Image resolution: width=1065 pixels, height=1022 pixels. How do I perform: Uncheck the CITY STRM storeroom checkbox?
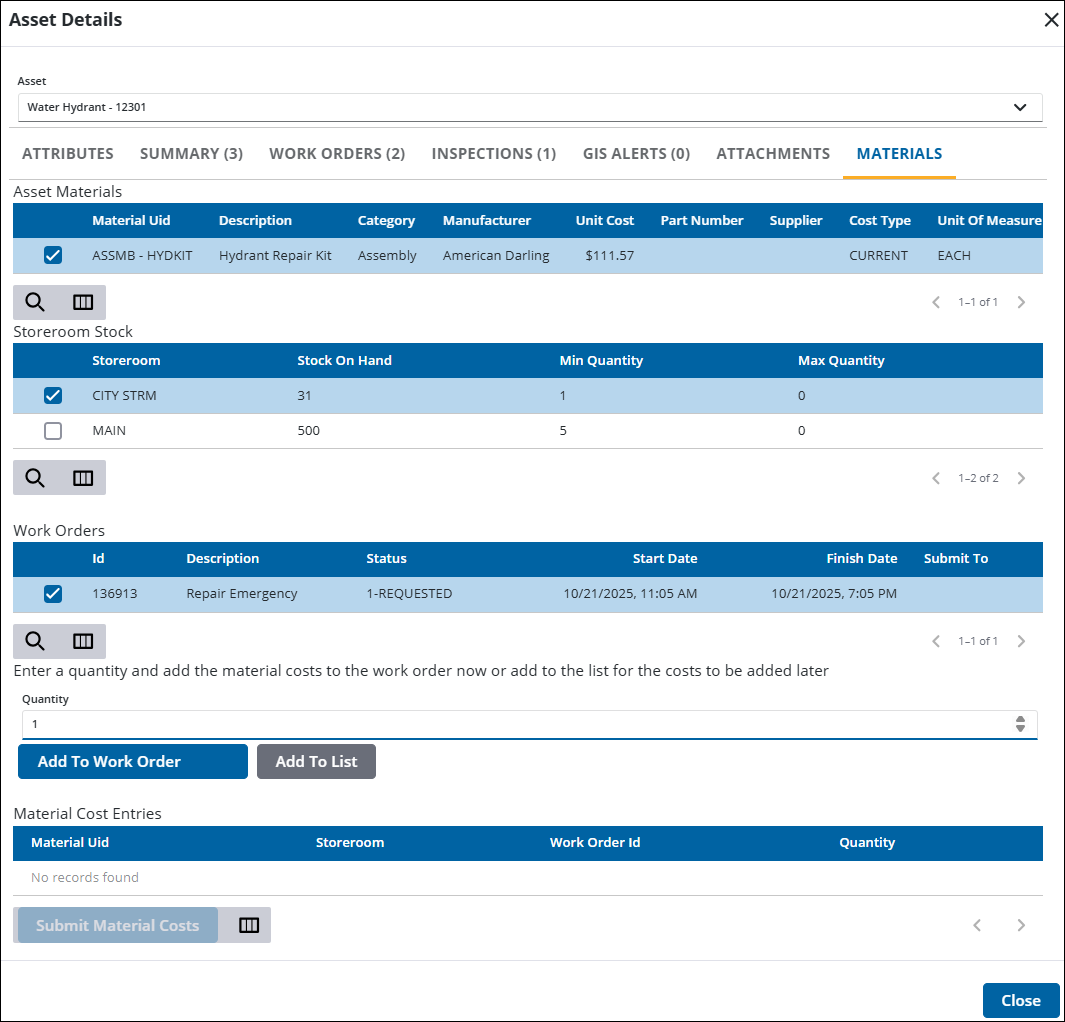tap(53, 396)
